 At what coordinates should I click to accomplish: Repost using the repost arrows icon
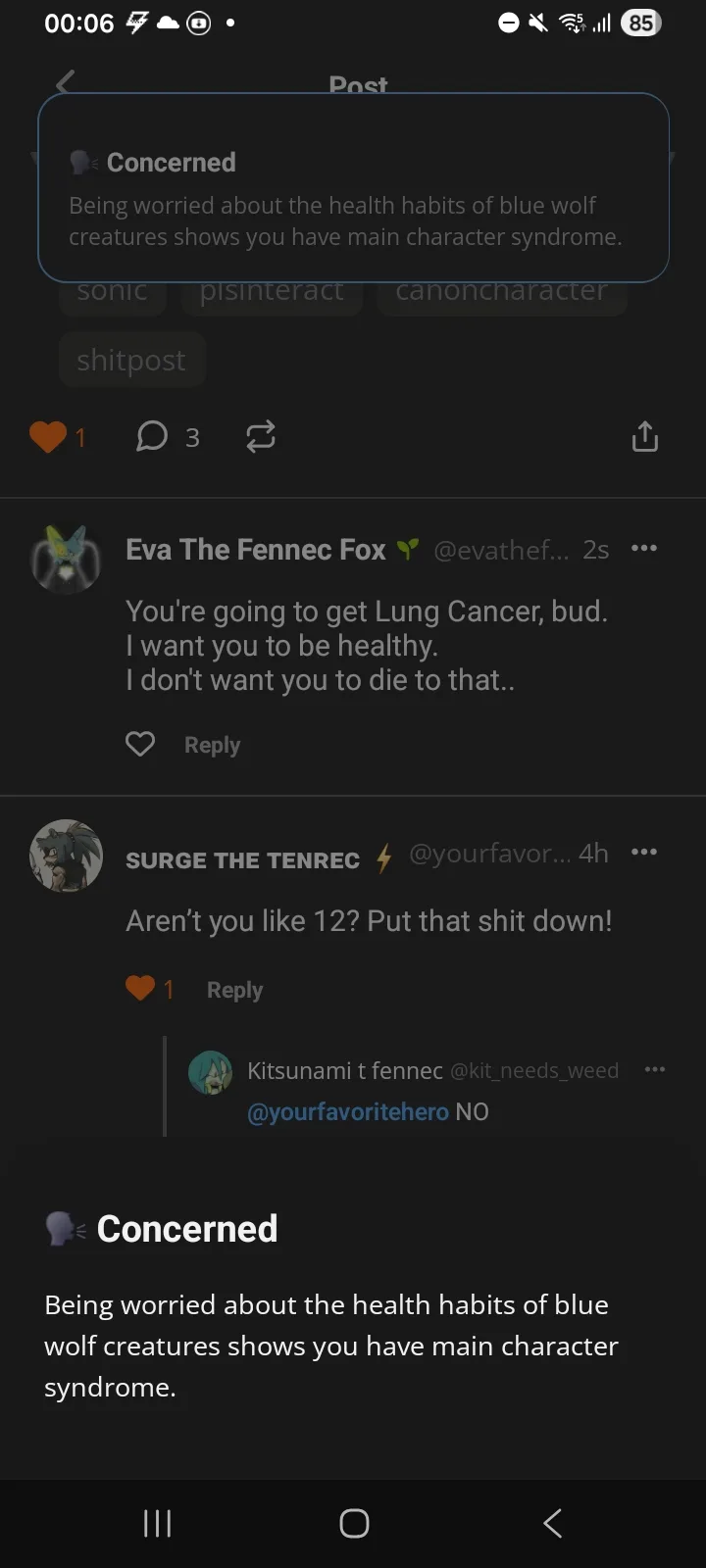click(x=260, y=436)
